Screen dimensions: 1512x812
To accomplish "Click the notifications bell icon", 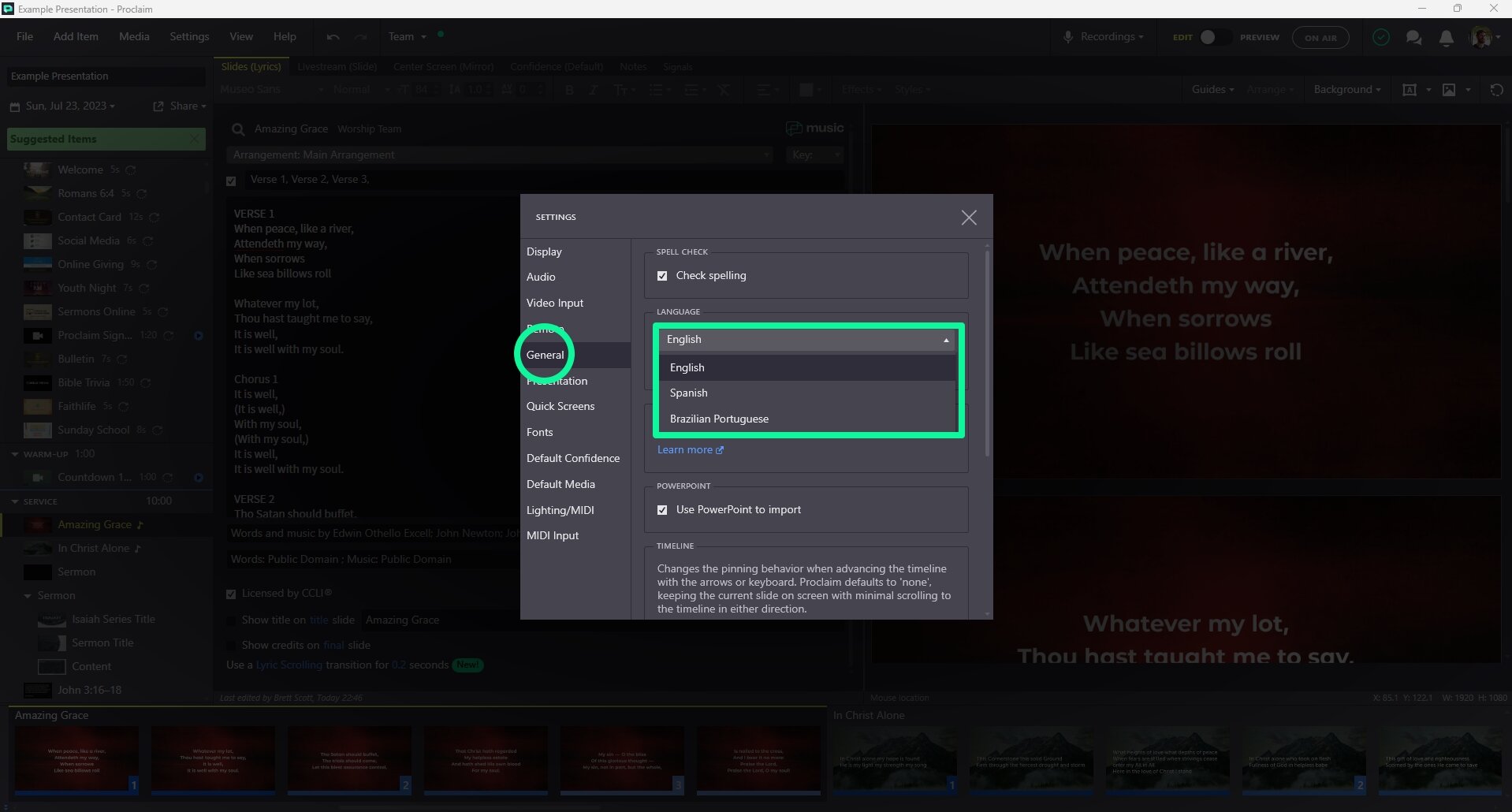I will (1446, 38).
